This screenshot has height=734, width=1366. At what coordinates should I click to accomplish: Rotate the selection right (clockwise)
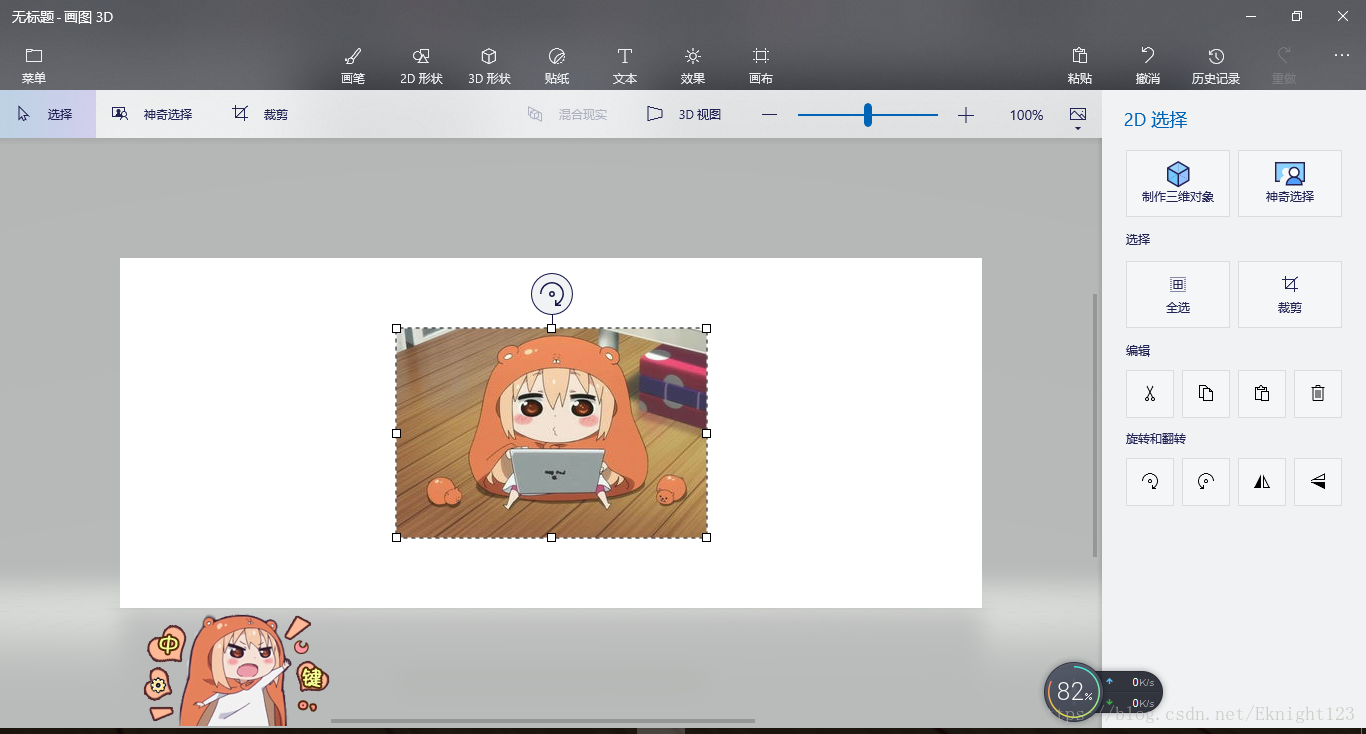pyautogui.click(x=1150, y=482)
